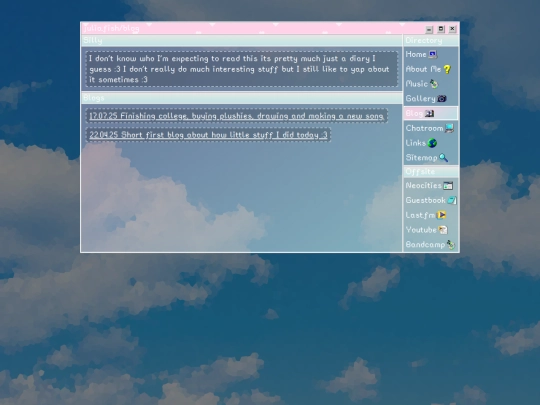Click the music icon beside Bandcamp
The image size is (540, 405).
450,245
